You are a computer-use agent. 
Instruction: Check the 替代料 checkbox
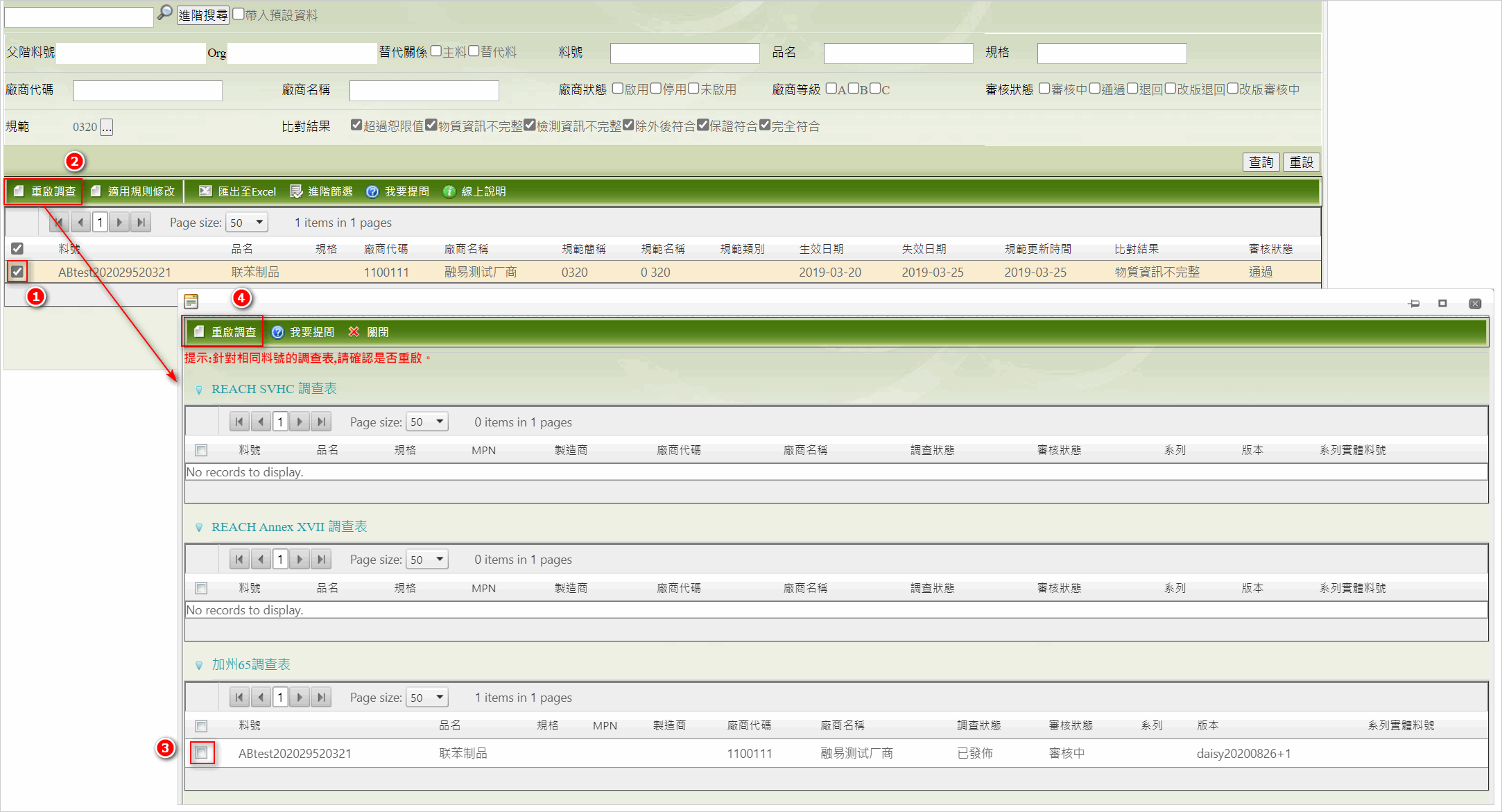coord(474,51)
